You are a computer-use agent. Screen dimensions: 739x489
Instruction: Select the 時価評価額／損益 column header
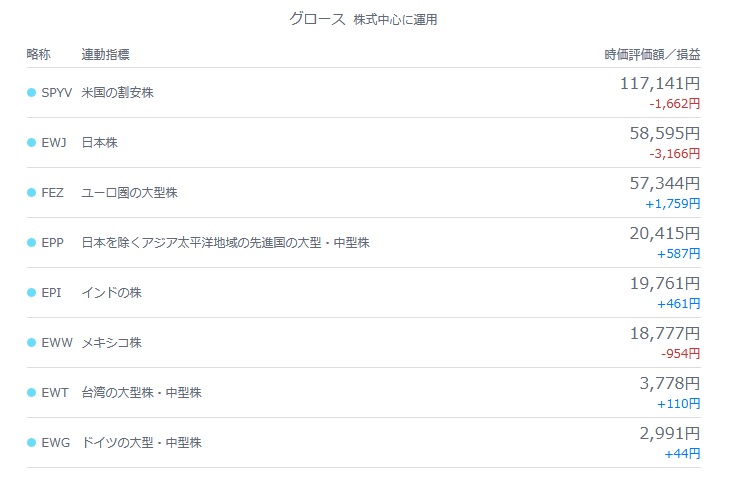pos(652,55)
